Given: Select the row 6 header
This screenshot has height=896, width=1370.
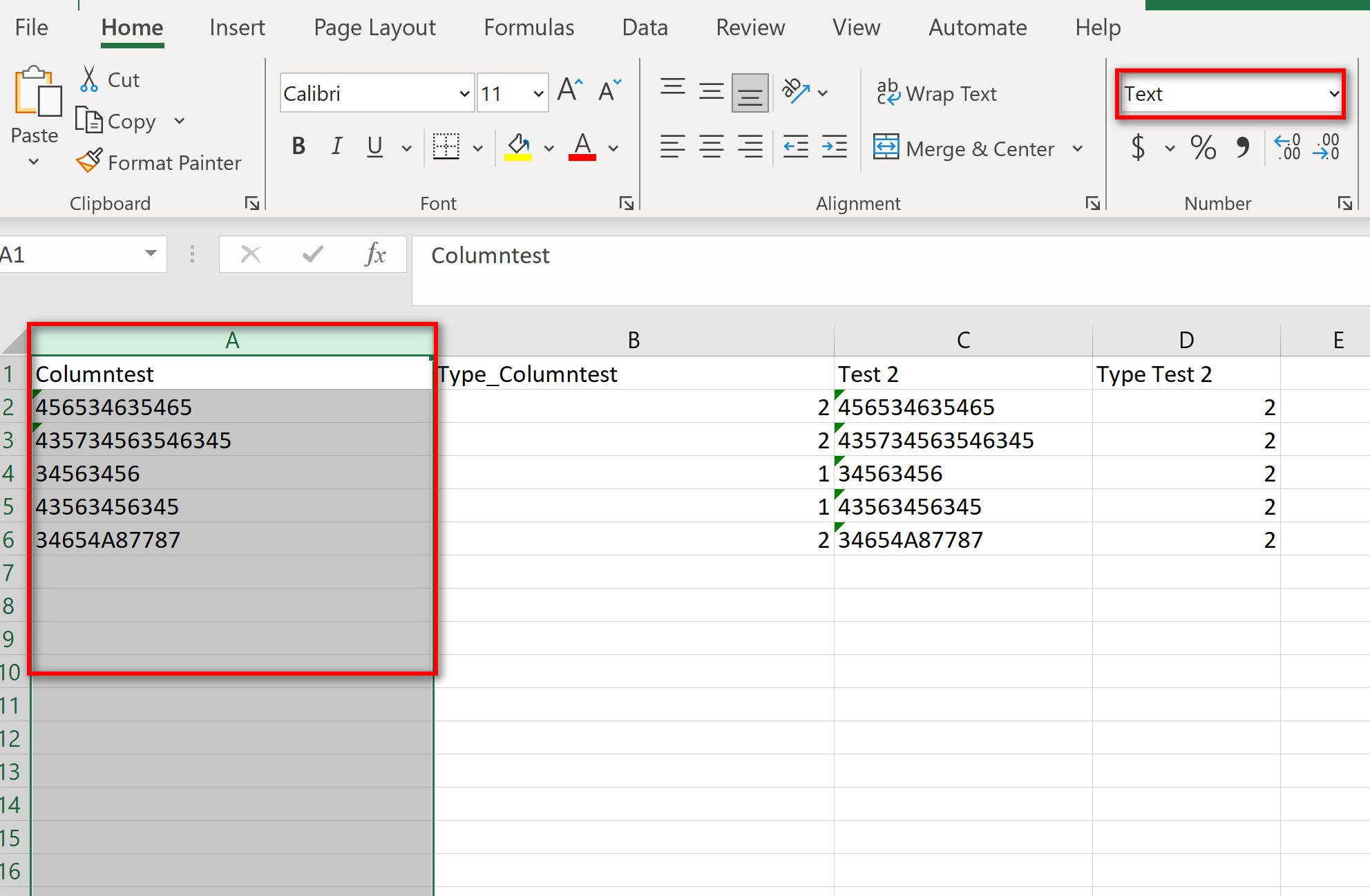Looking at the screenshot, I should pyautogui.click(x=14, y=540).
